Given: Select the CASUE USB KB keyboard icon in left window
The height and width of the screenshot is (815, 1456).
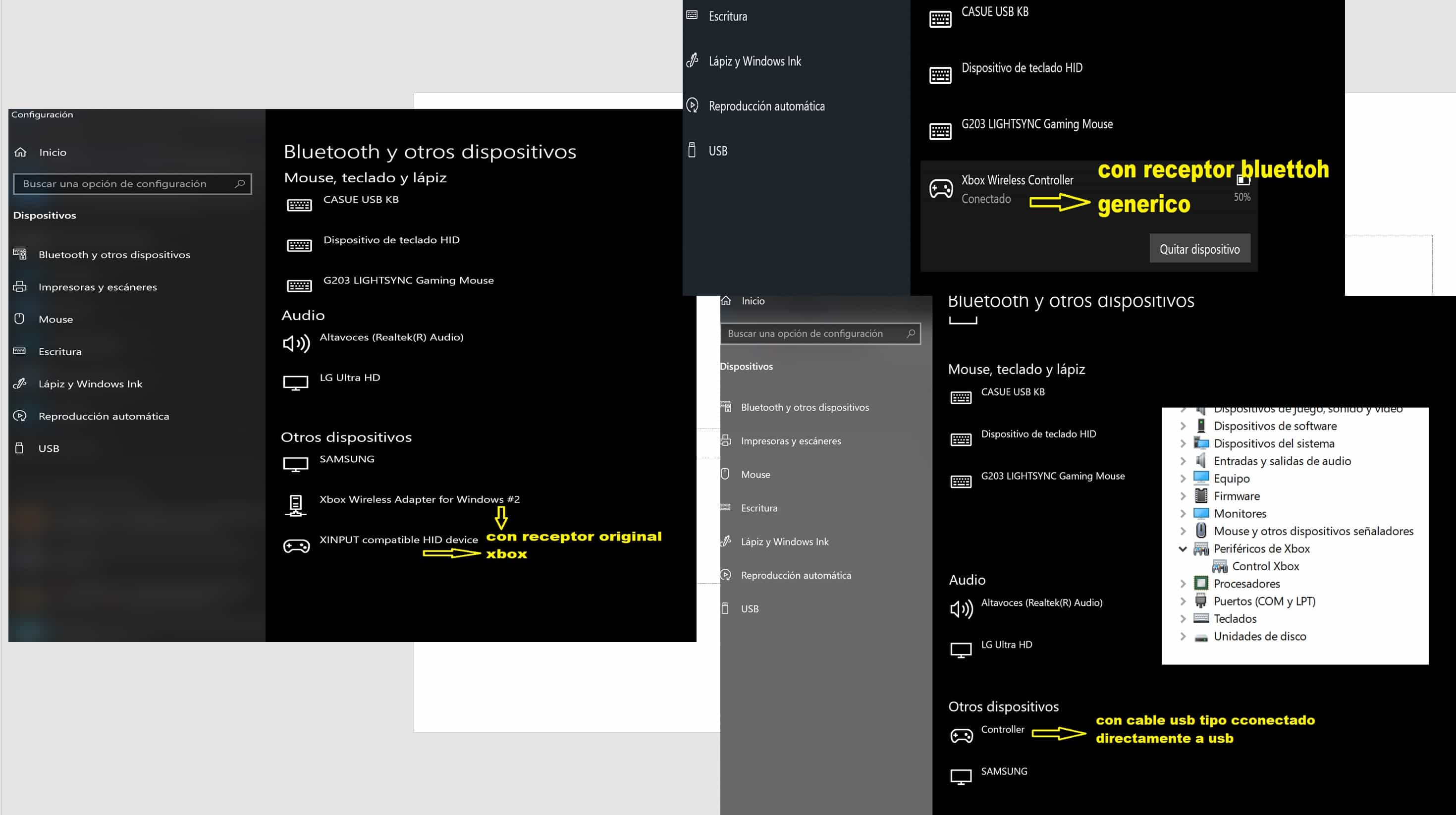Looking at the screenshot, I should pyautogui.click(x=299, y=205).
